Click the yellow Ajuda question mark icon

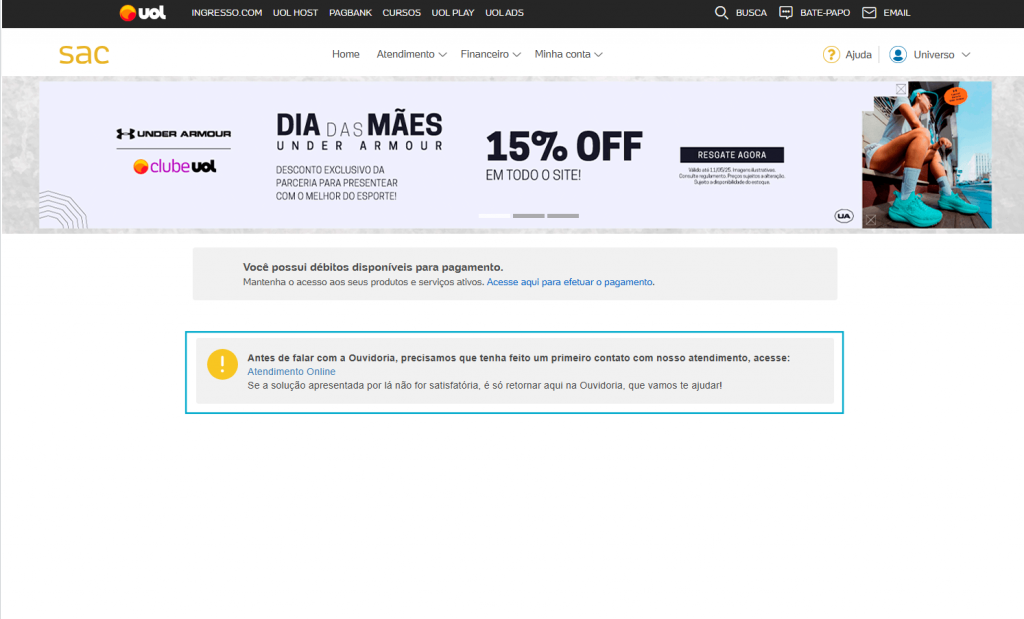[x=831, y=54]
